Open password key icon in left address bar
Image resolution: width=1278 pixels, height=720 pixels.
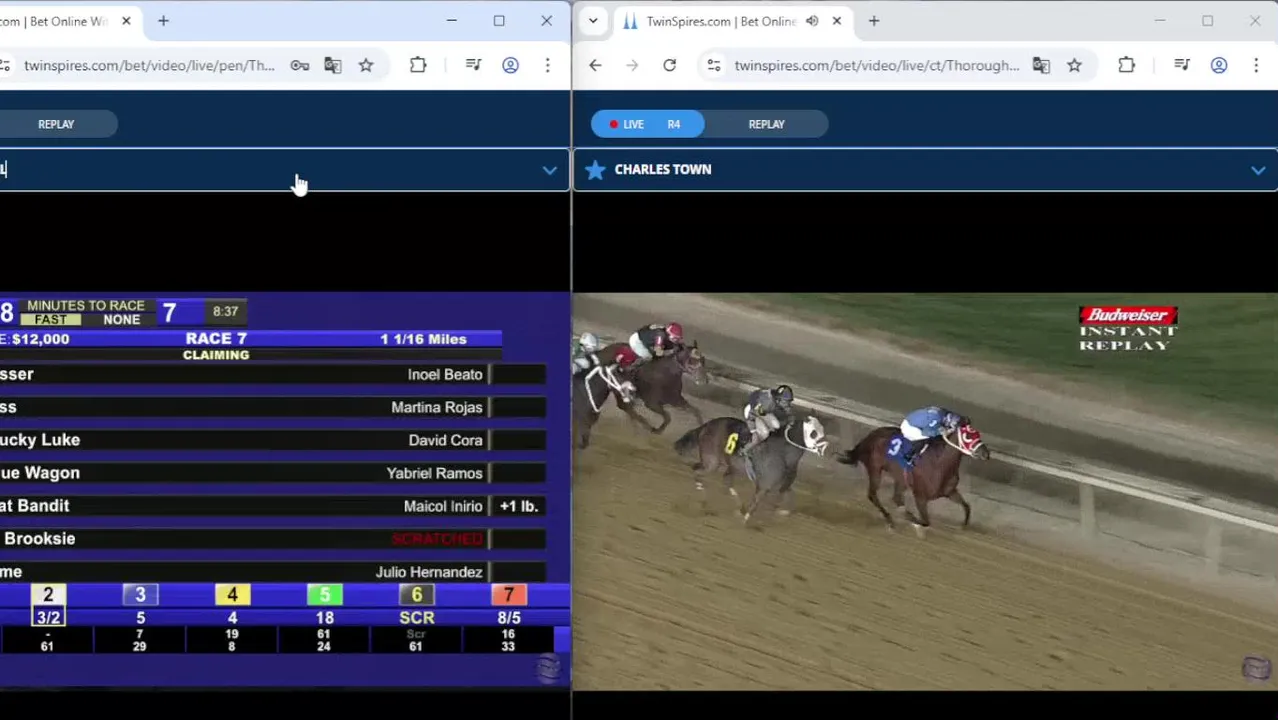[x=300, y=65]
